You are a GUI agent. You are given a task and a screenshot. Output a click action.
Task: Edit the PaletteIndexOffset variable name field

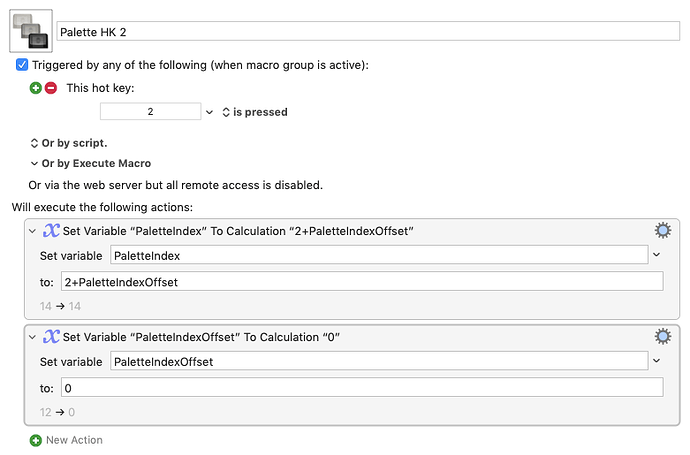pos(379,361)
